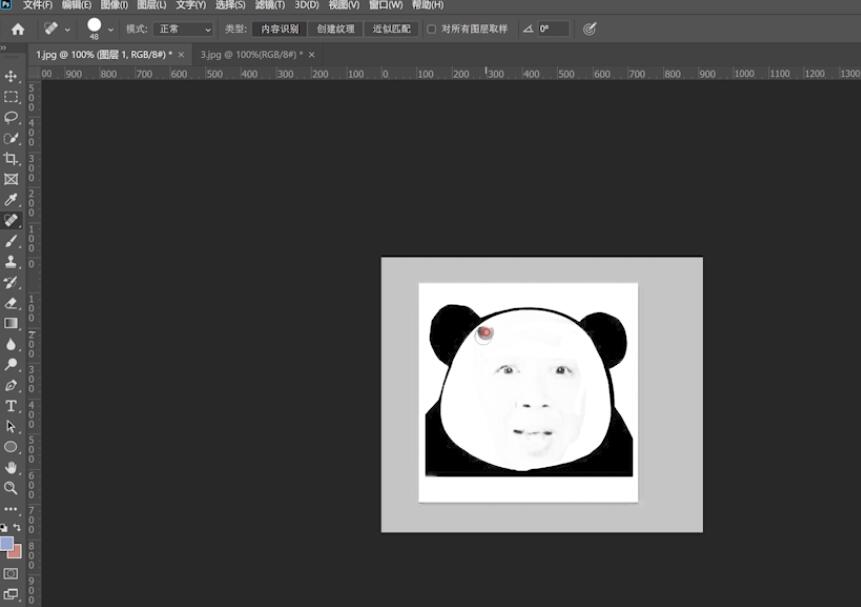The image size is (861, 607).
Task: Open the 3D(D) menu
Action: point(306,5)
